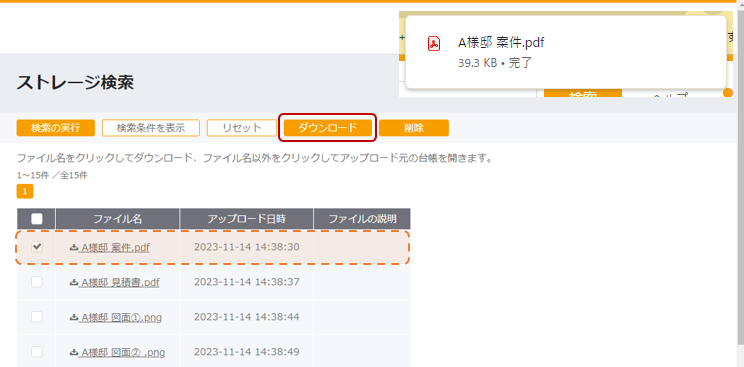This screenshot has height=367, width=744.
Task: Check the A様邸 図面①.png row checkbox
Action: (x=37, y=317)
